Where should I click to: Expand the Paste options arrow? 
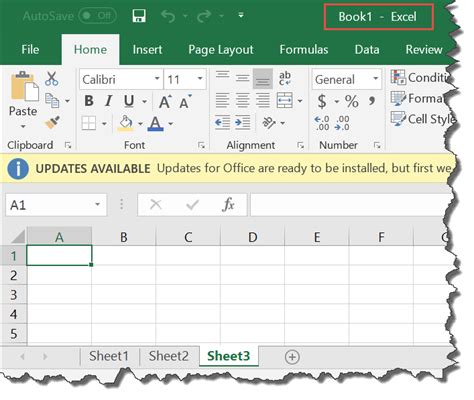pyautogui.click(x=23, y=126)
